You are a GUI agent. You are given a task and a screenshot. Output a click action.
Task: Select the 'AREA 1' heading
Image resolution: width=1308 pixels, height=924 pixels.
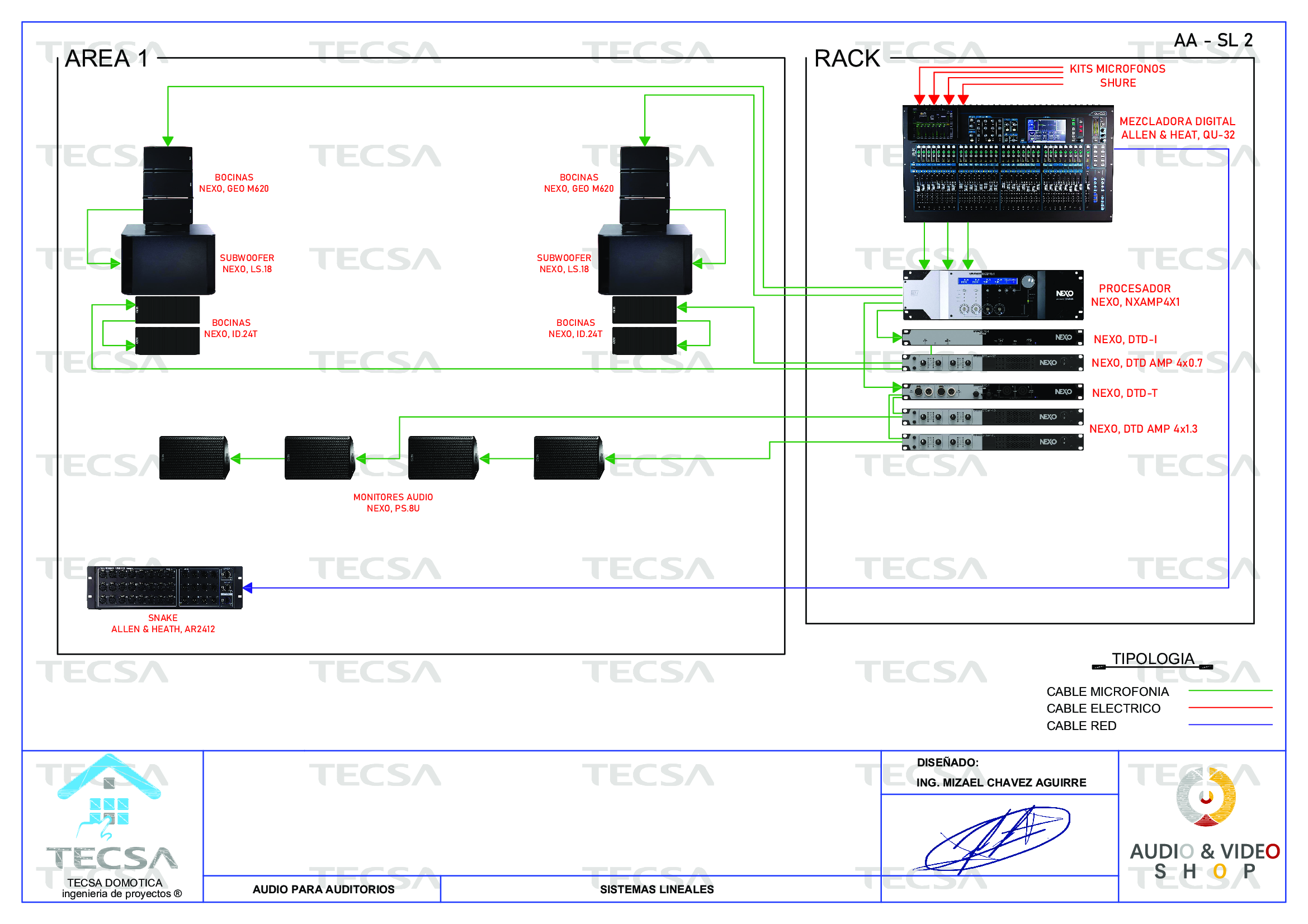[x=107, y=59]
